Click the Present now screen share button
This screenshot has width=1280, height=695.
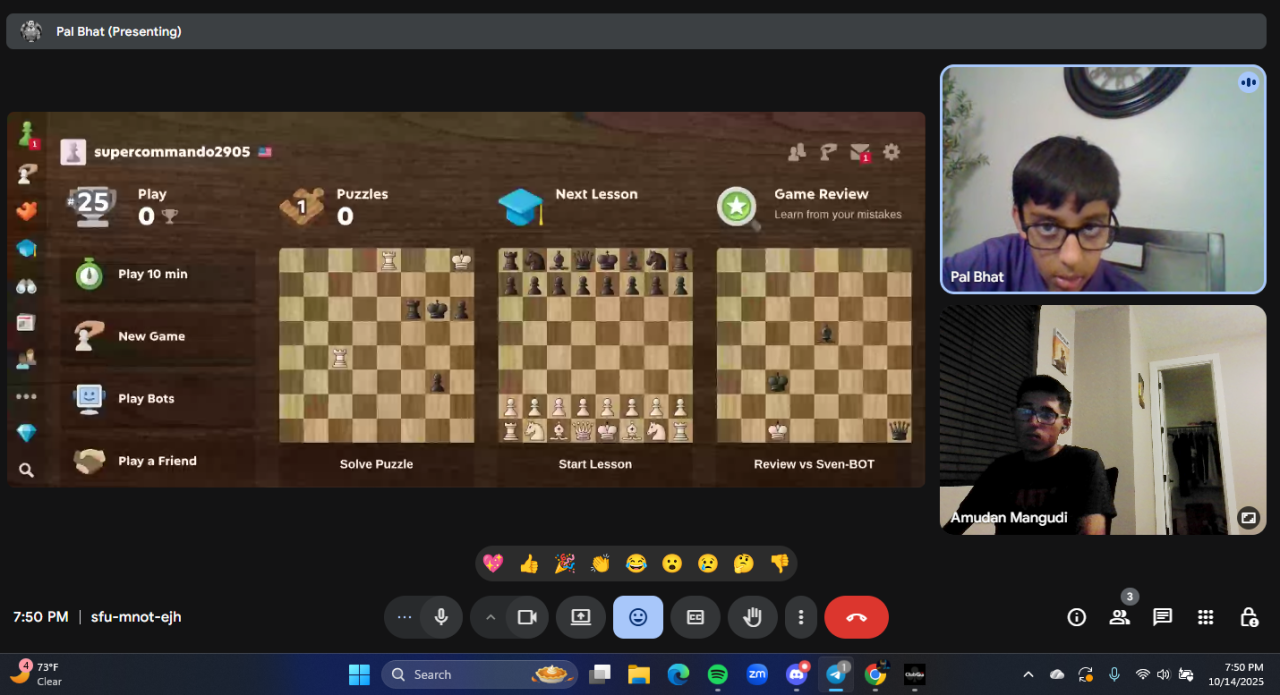[x=581, y=617]
